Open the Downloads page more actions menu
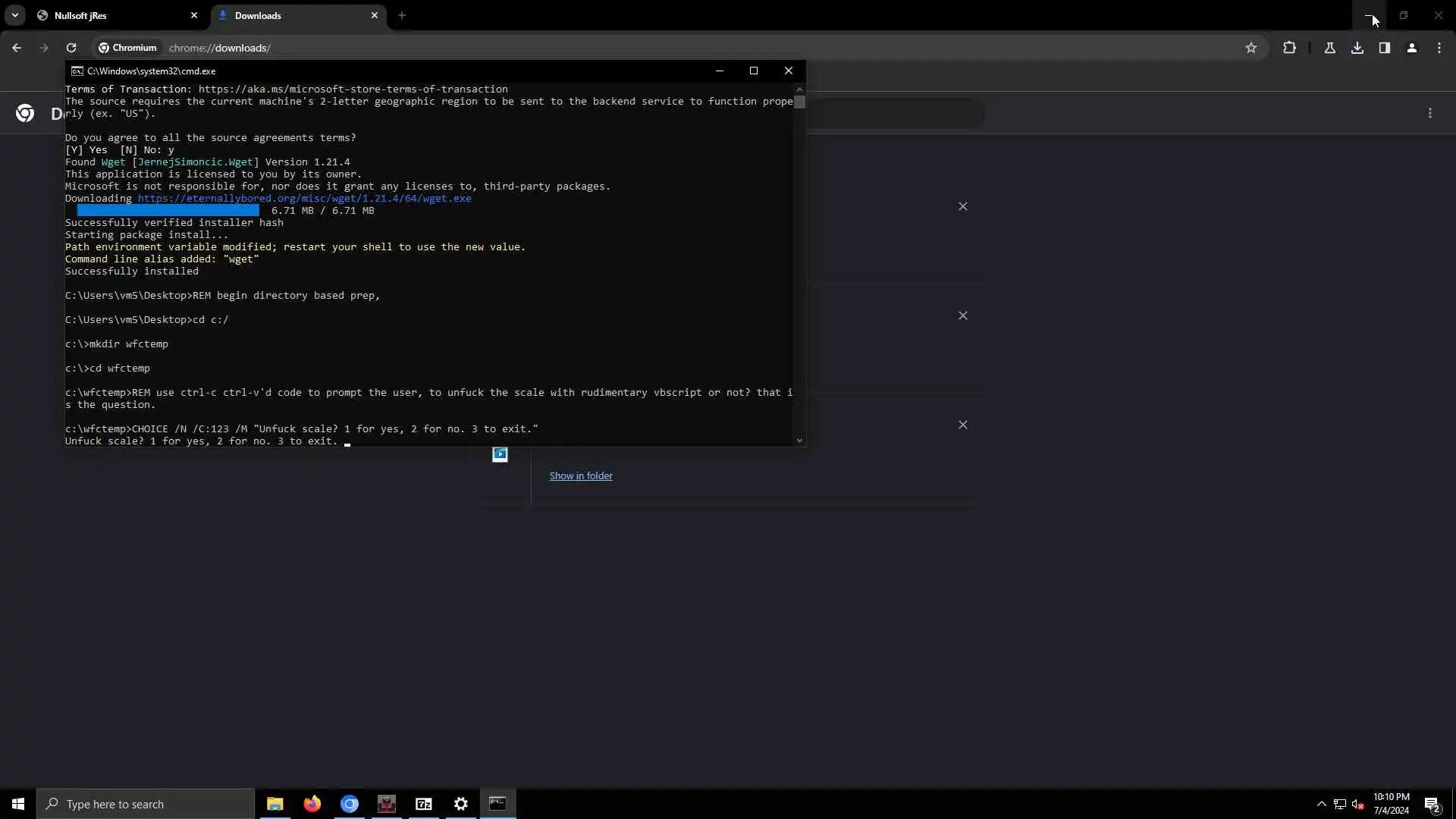1456x819 pixels. (1429, 113)
